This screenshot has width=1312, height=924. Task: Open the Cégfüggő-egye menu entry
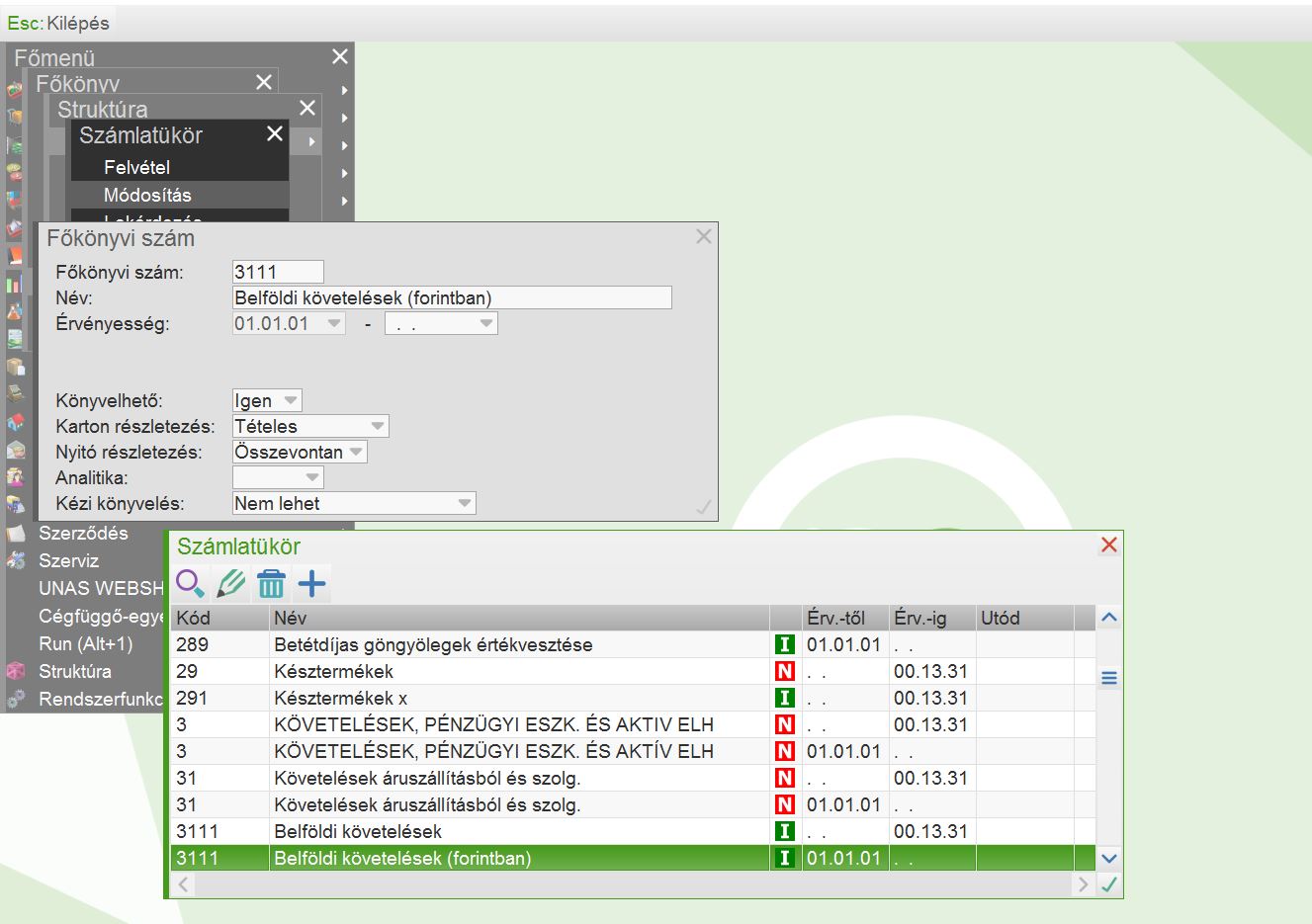101,616
